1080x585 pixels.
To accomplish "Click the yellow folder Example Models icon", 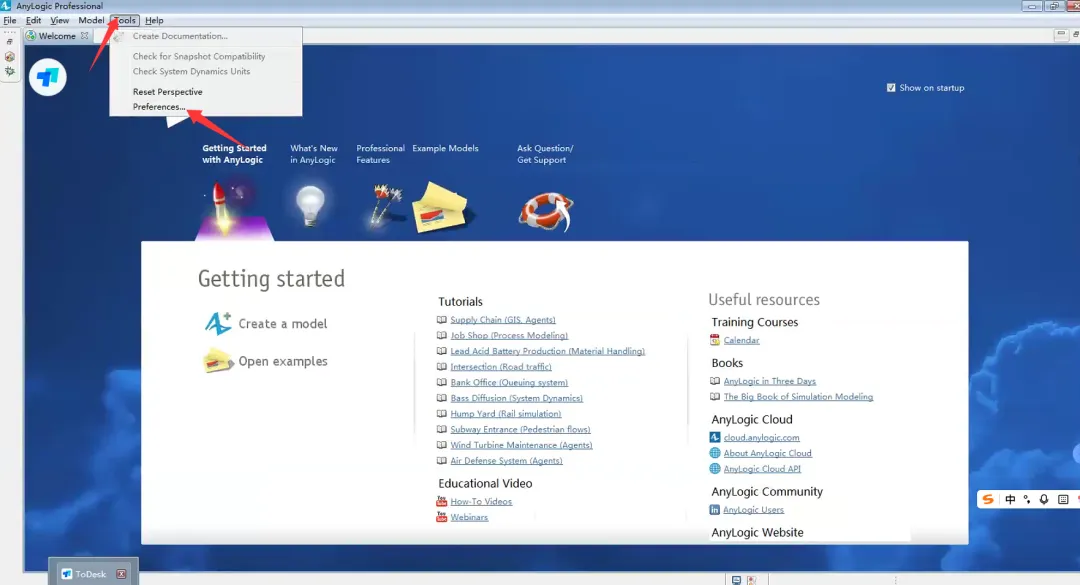I will click(x=440, y=207).
